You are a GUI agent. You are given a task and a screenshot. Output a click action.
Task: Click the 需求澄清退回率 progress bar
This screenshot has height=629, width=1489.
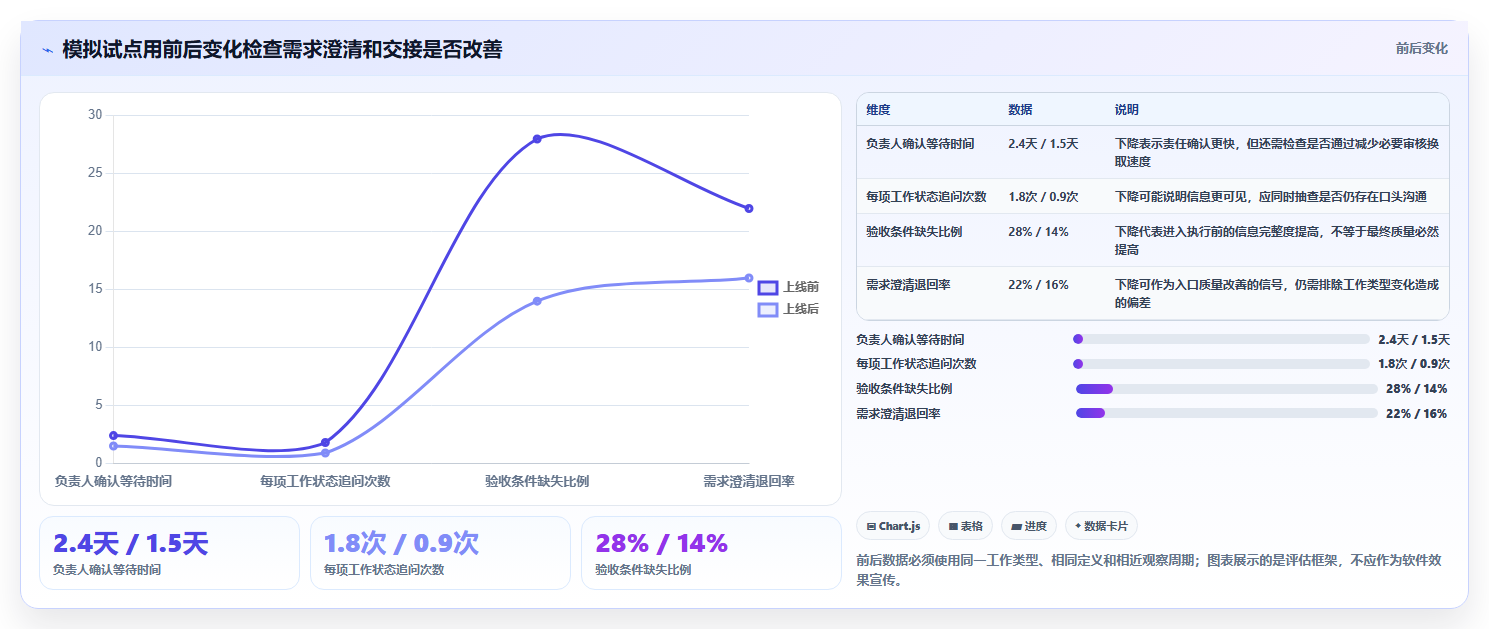[1226, 413]
